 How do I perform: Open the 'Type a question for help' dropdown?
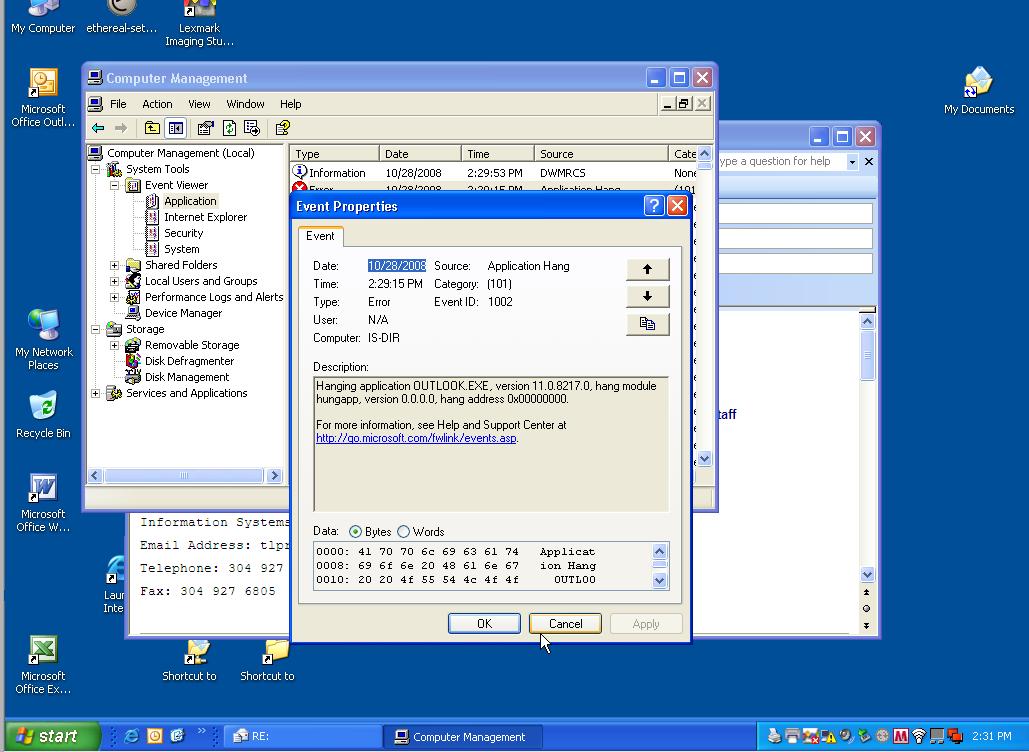coord(852,161)
